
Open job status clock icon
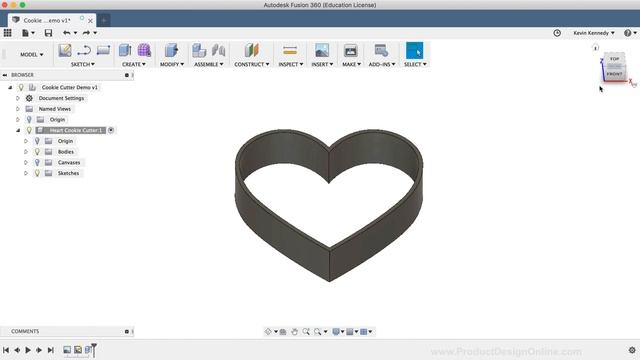tap(557, 33)
